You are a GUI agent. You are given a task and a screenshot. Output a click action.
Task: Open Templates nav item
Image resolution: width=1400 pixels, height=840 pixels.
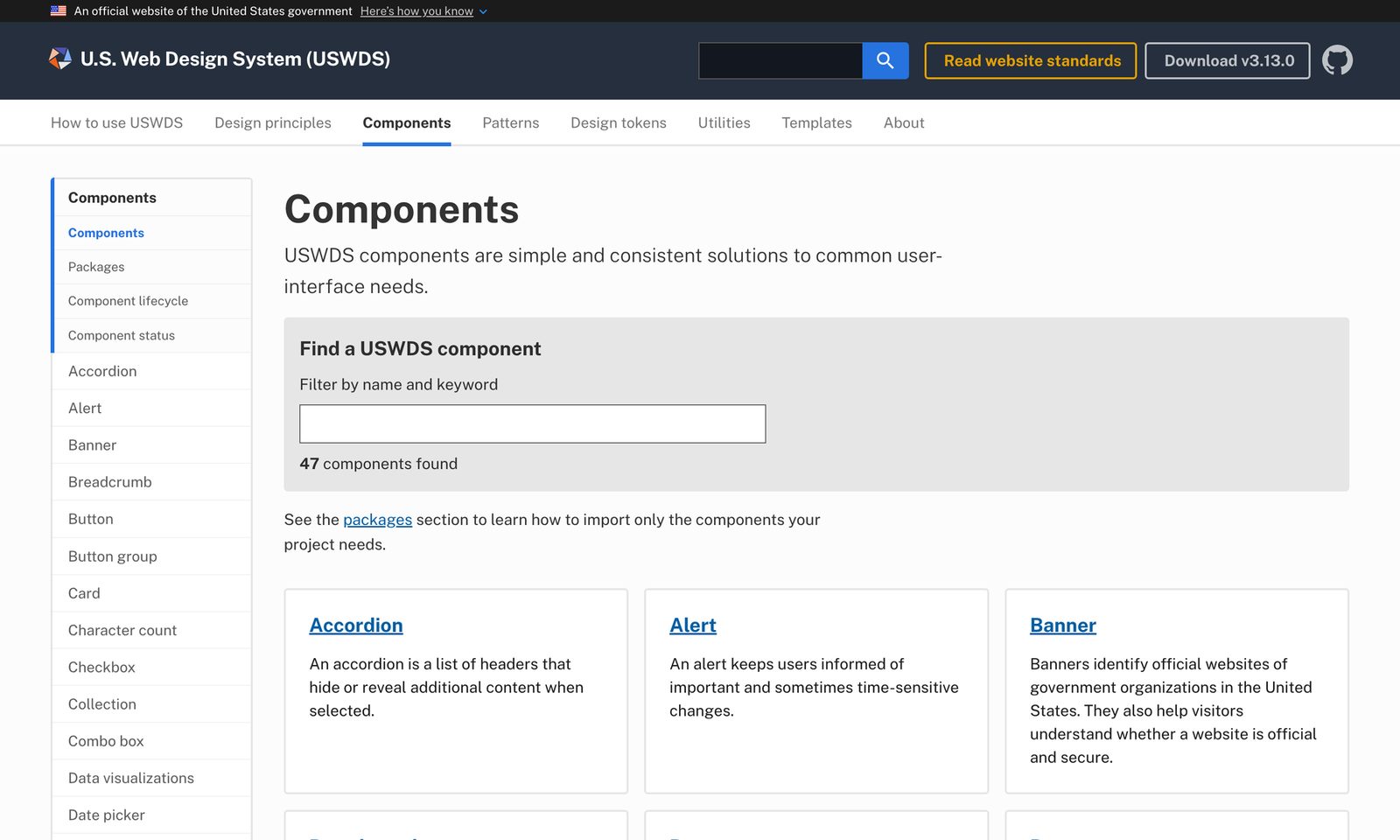pyautogui.click(x=816, y=122)
